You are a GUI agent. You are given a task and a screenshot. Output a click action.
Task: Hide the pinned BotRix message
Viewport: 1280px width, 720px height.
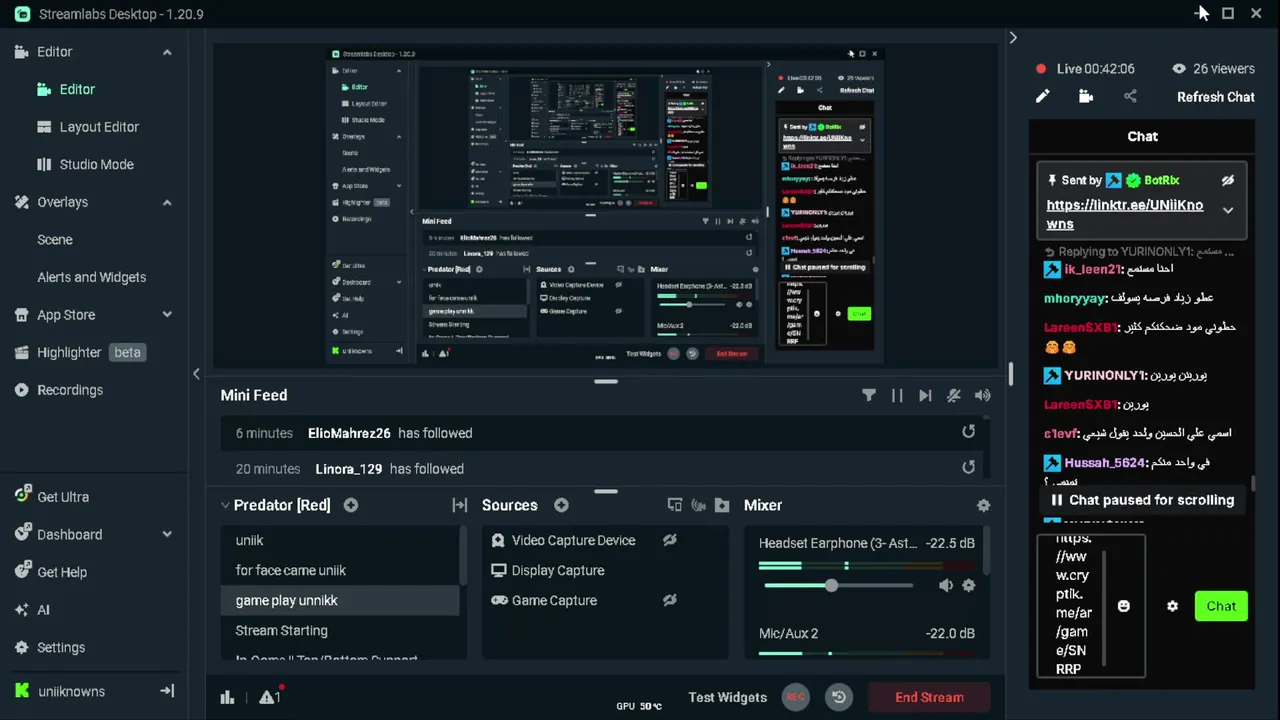tap(1228, 180)
